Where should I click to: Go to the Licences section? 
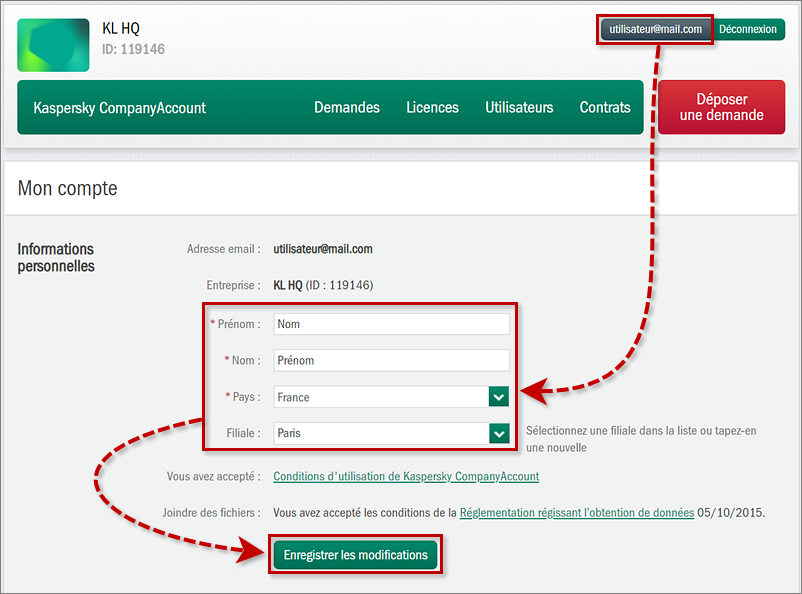pos(432,108)
